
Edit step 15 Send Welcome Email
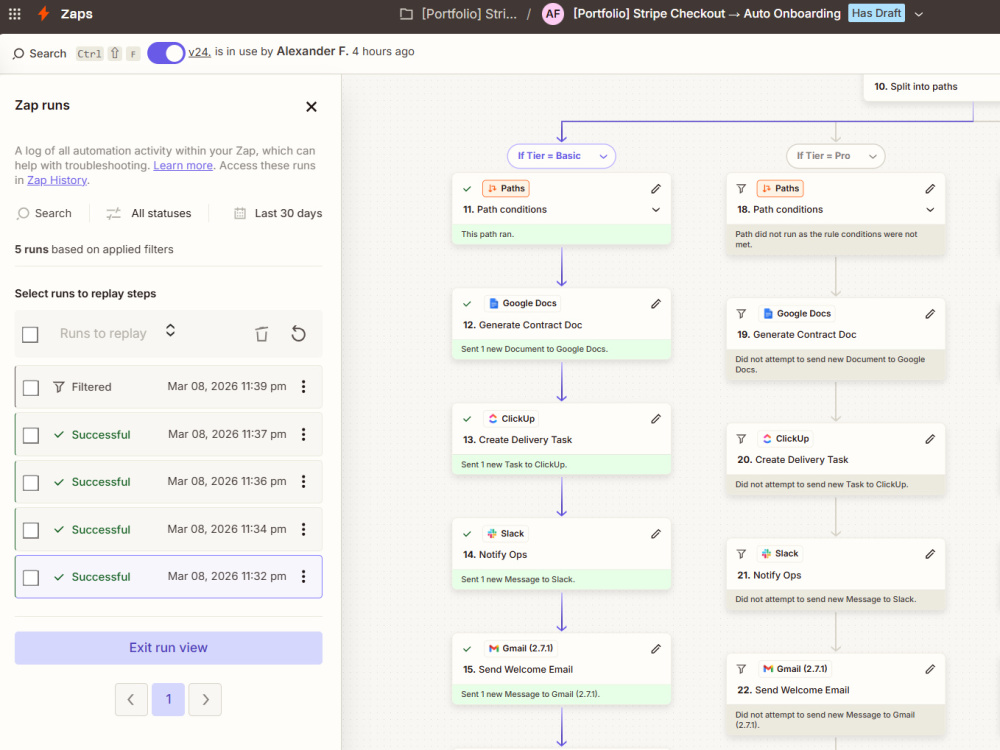coord(656,649)
